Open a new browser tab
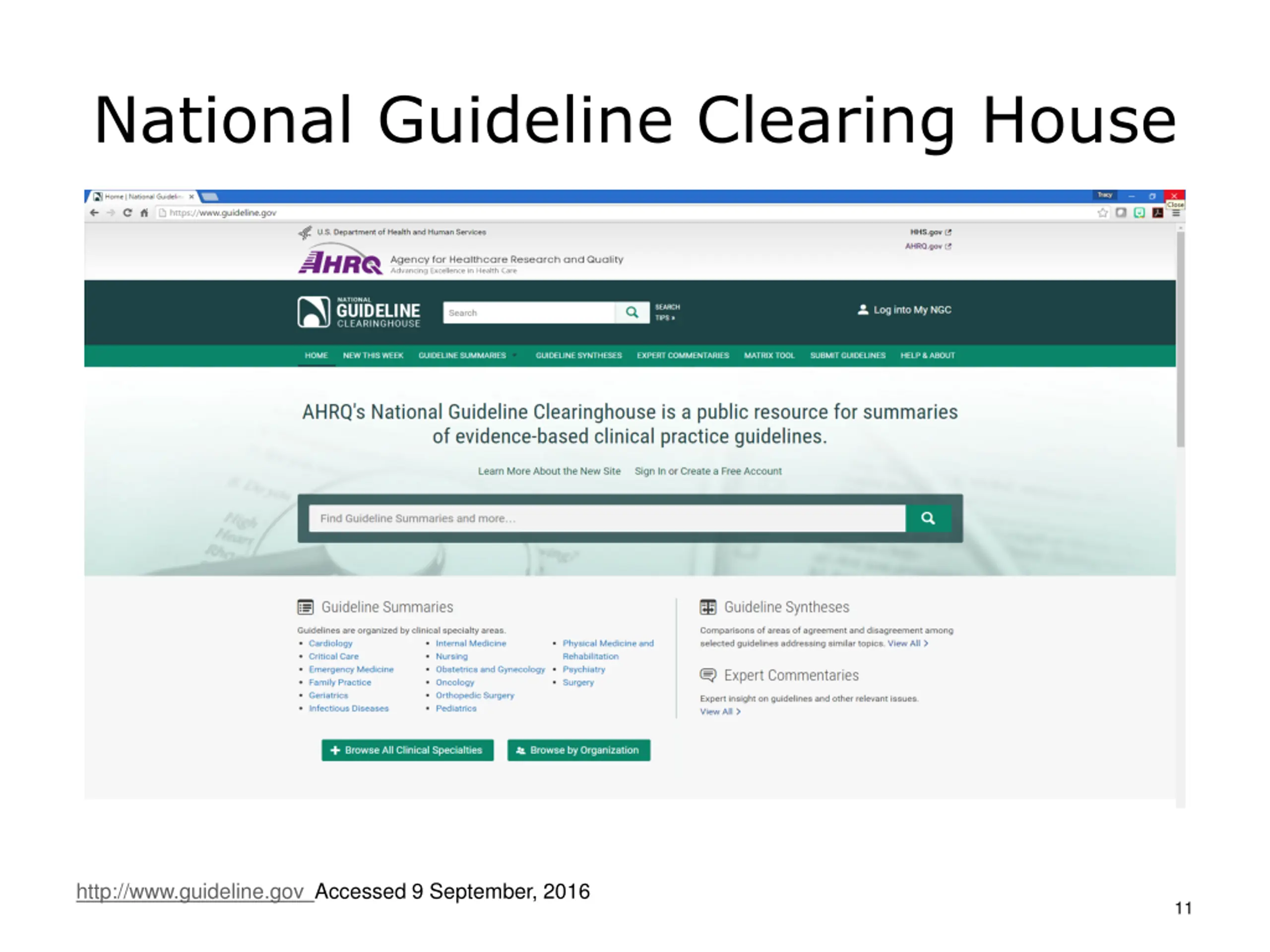This screenshot has height=952, width=1270. (210, 197)
